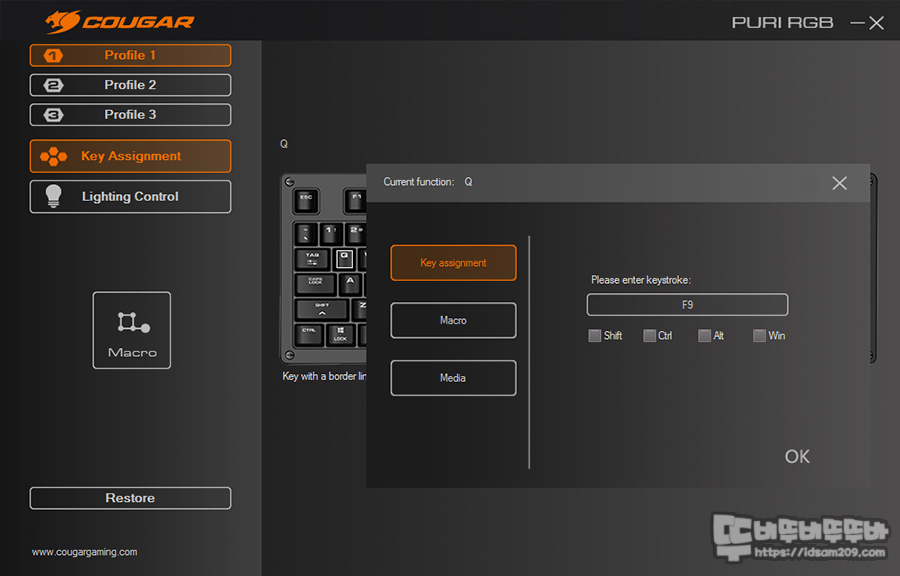This screenshot has width=900, height=576.
Task: Open the Lighting Control section
Action: 130,197
